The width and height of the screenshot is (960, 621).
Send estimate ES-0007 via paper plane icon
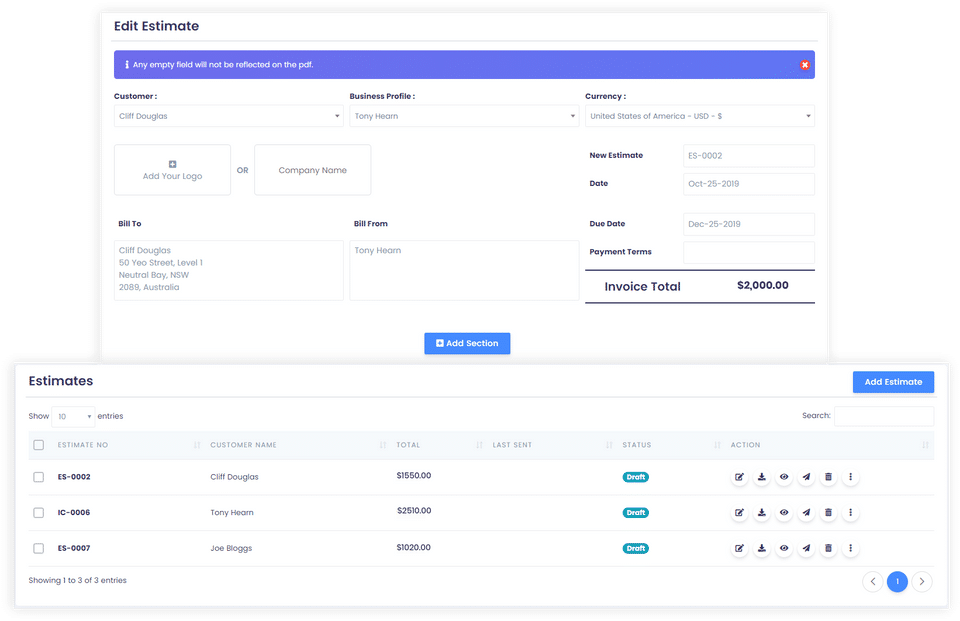(806, 548)
